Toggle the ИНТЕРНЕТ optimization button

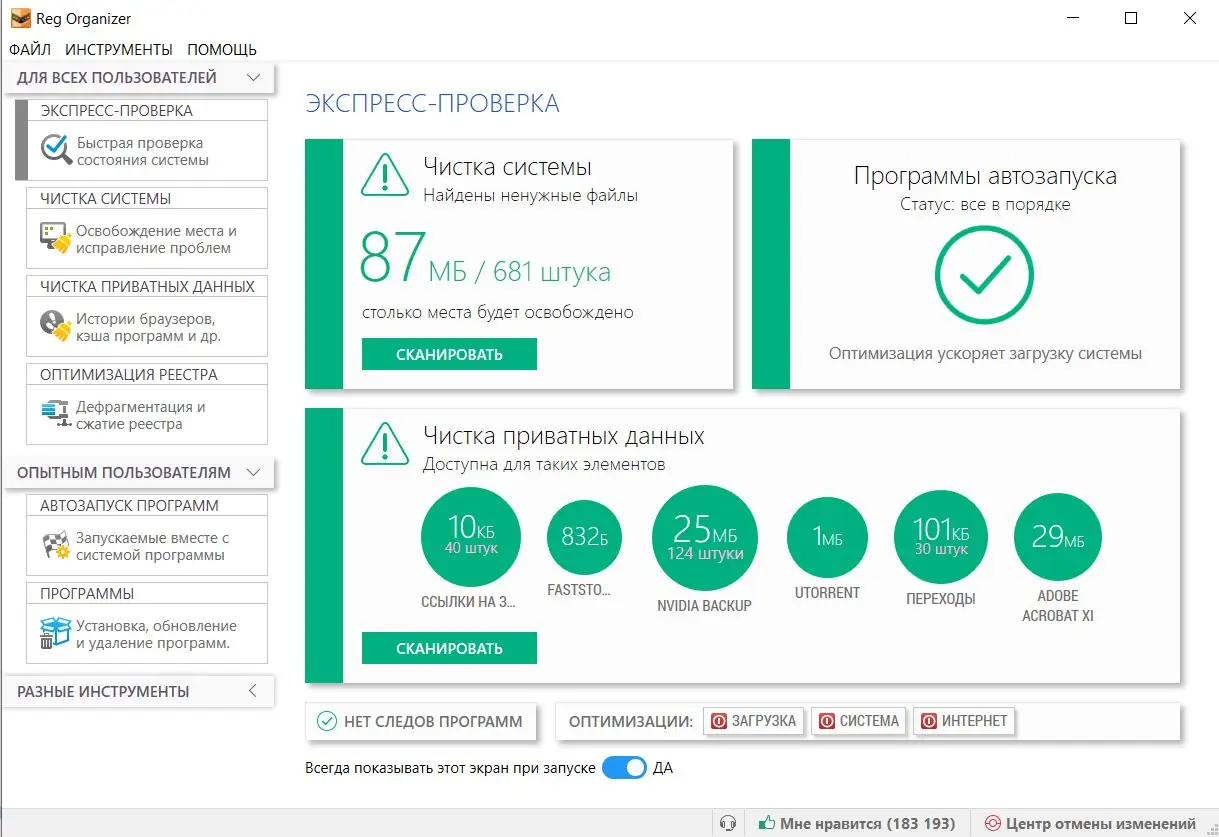coord(964,721)
